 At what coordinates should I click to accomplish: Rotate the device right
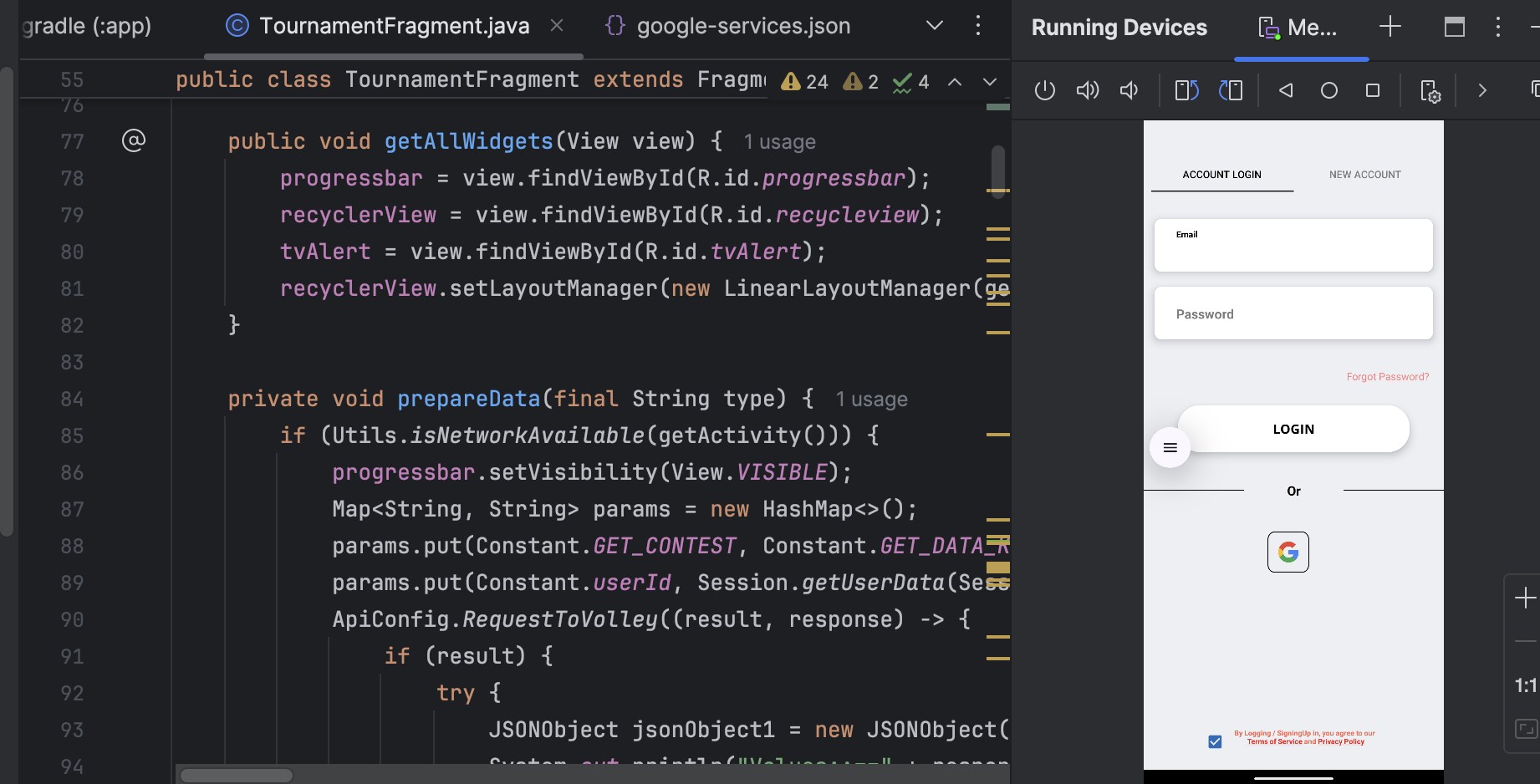pyautogui.click(x=1231, y=90)
